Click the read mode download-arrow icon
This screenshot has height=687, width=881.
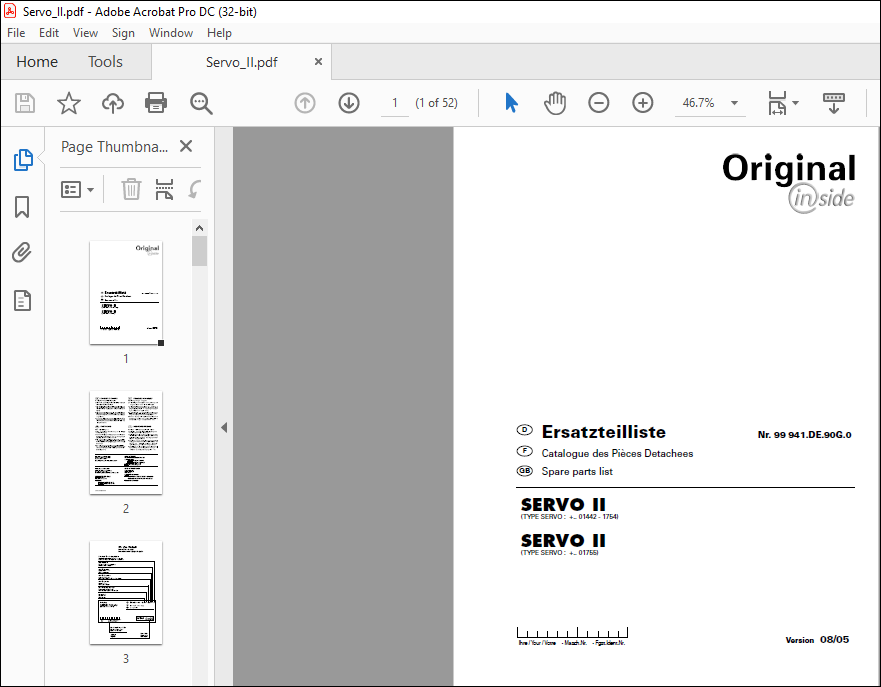(x=834, y=103)
